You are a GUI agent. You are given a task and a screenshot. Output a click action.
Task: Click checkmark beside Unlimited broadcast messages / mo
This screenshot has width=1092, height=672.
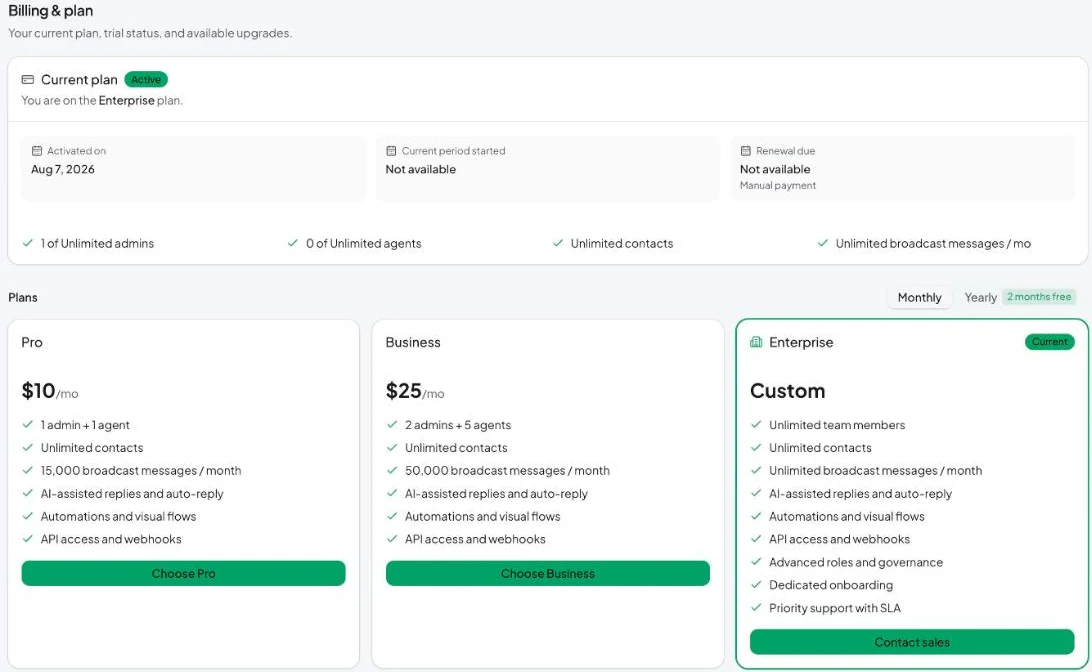(823, 243)
